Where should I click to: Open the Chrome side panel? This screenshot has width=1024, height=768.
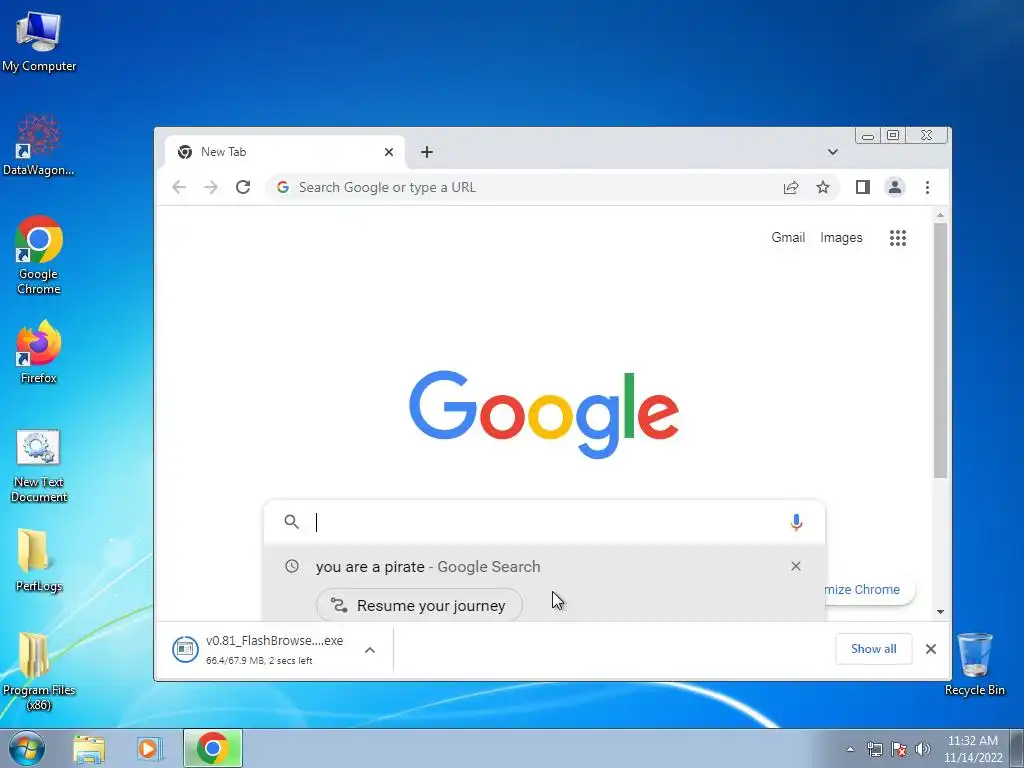tap(863, 187)
